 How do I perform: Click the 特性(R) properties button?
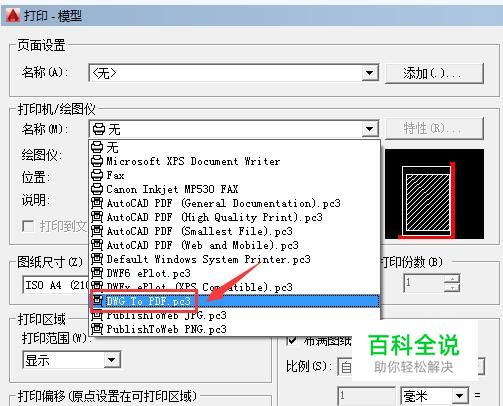(x=434, y=129)
